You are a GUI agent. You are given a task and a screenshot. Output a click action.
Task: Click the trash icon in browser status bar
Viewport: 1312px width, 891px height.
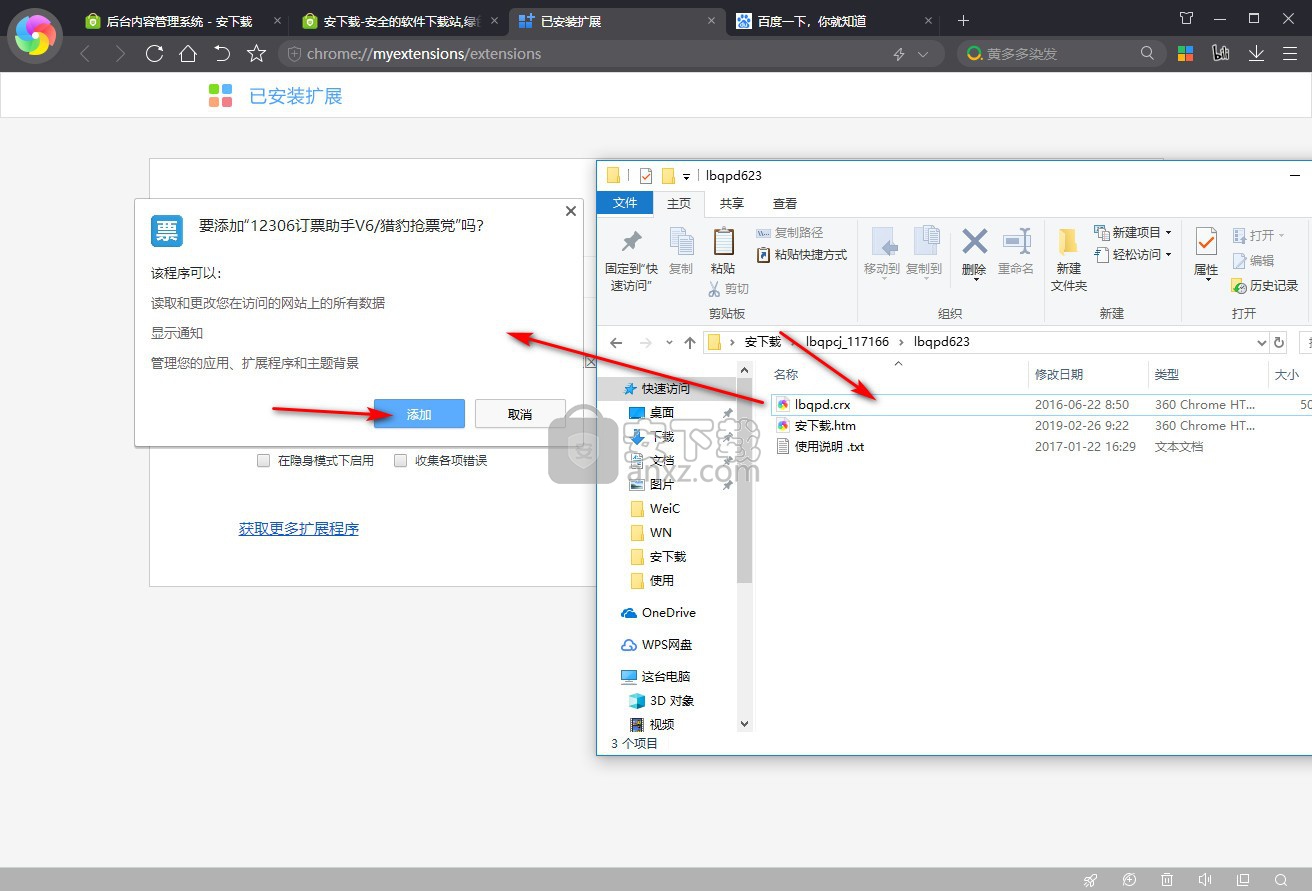coord(1167,880)
